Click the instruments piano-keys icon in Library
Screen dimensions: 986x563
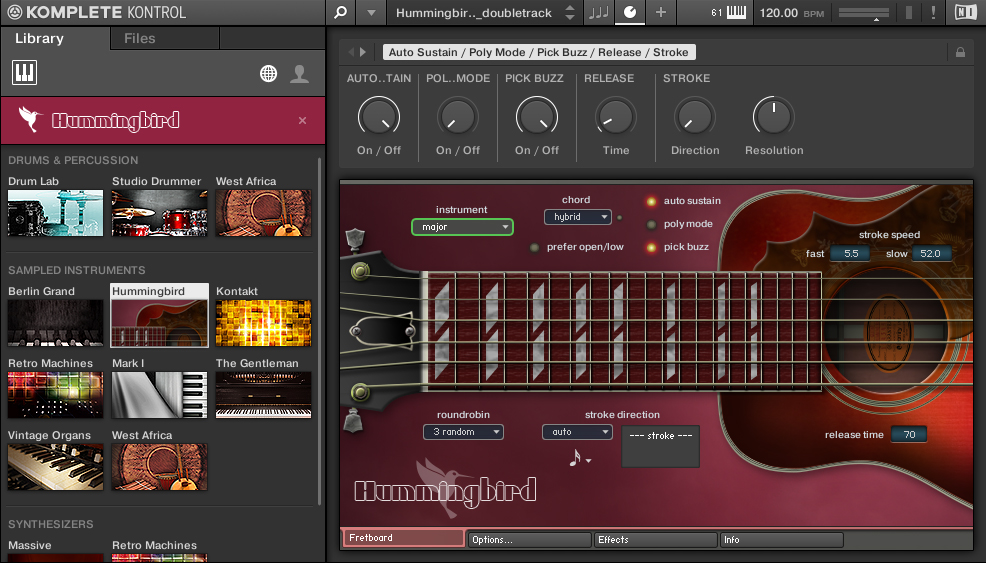click(24, 72)
